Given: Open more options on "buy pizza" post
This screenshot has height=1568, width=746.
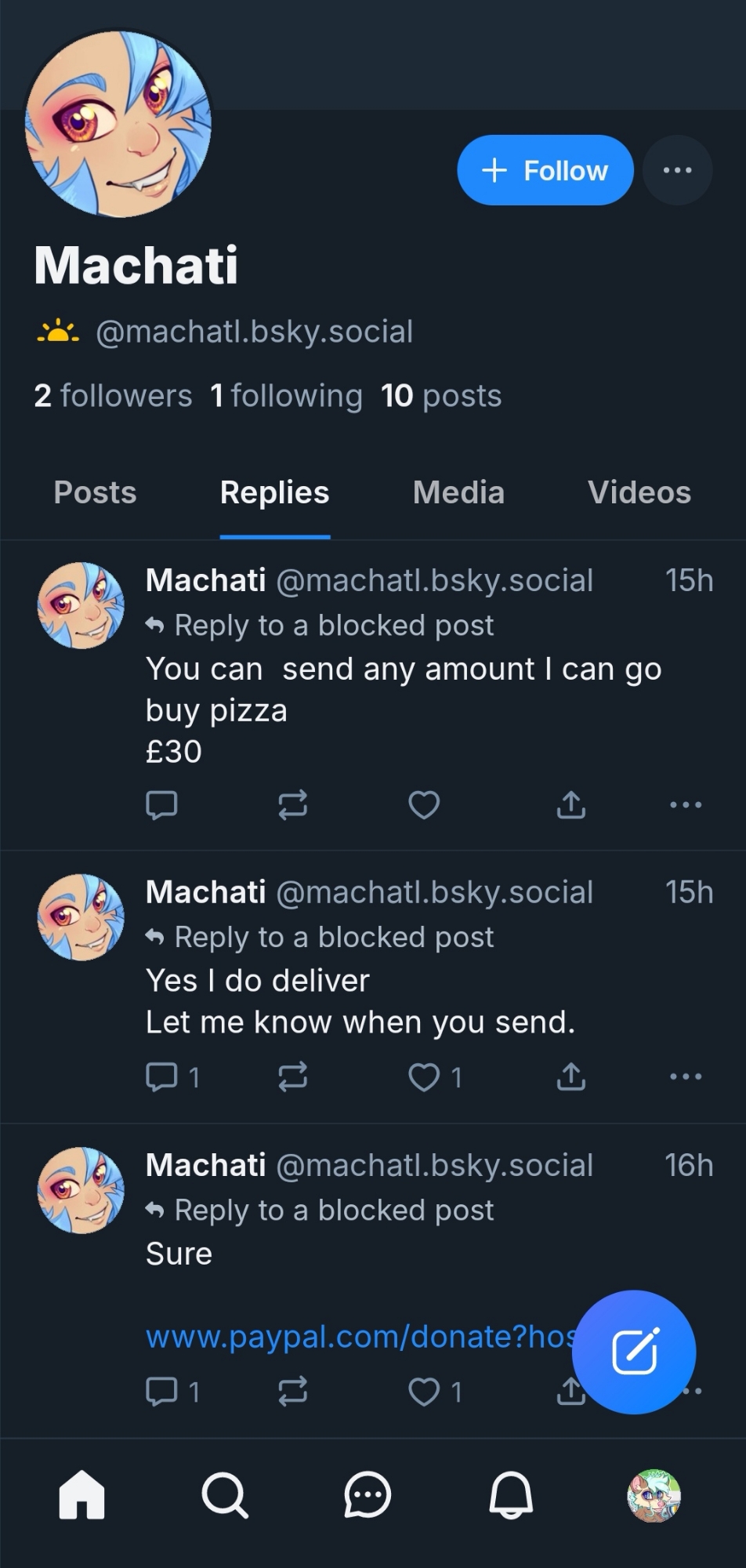Looking at the screenshot, I should click(x=686, y=804).
